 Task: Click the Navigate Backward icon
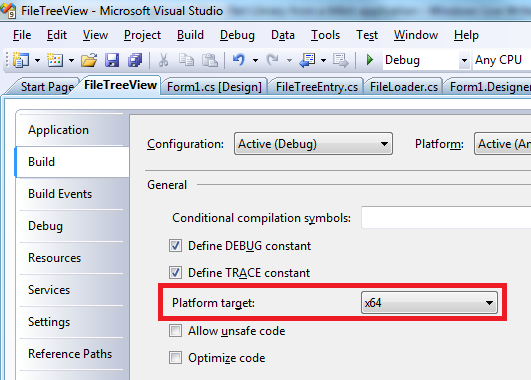click(x=307, y=60)
